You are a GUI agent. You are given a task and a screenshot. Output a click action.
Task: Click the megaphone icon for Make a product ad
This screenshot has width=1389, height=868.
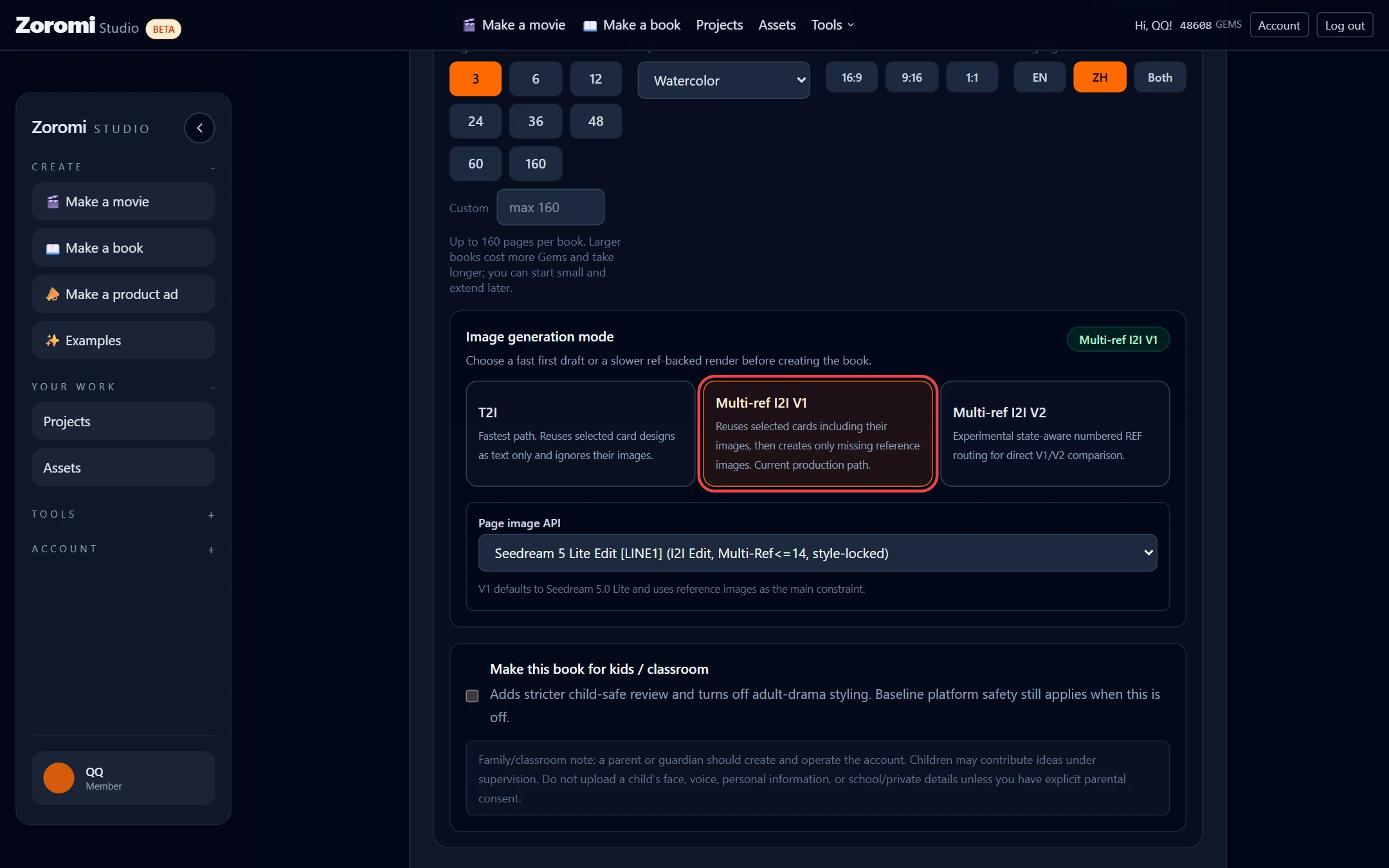coord(53,294)
